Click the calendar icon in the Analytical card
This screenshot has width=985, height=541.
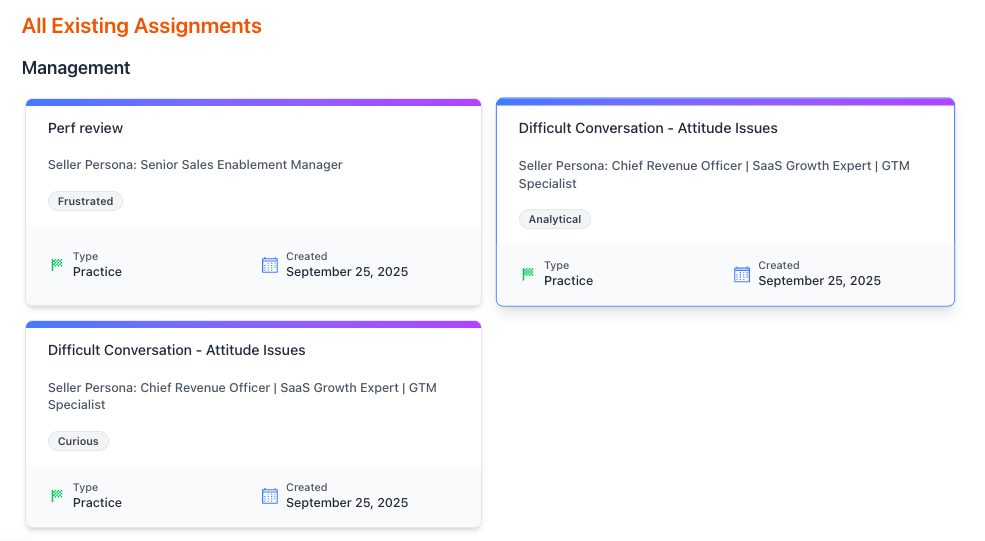pos(741,274)
